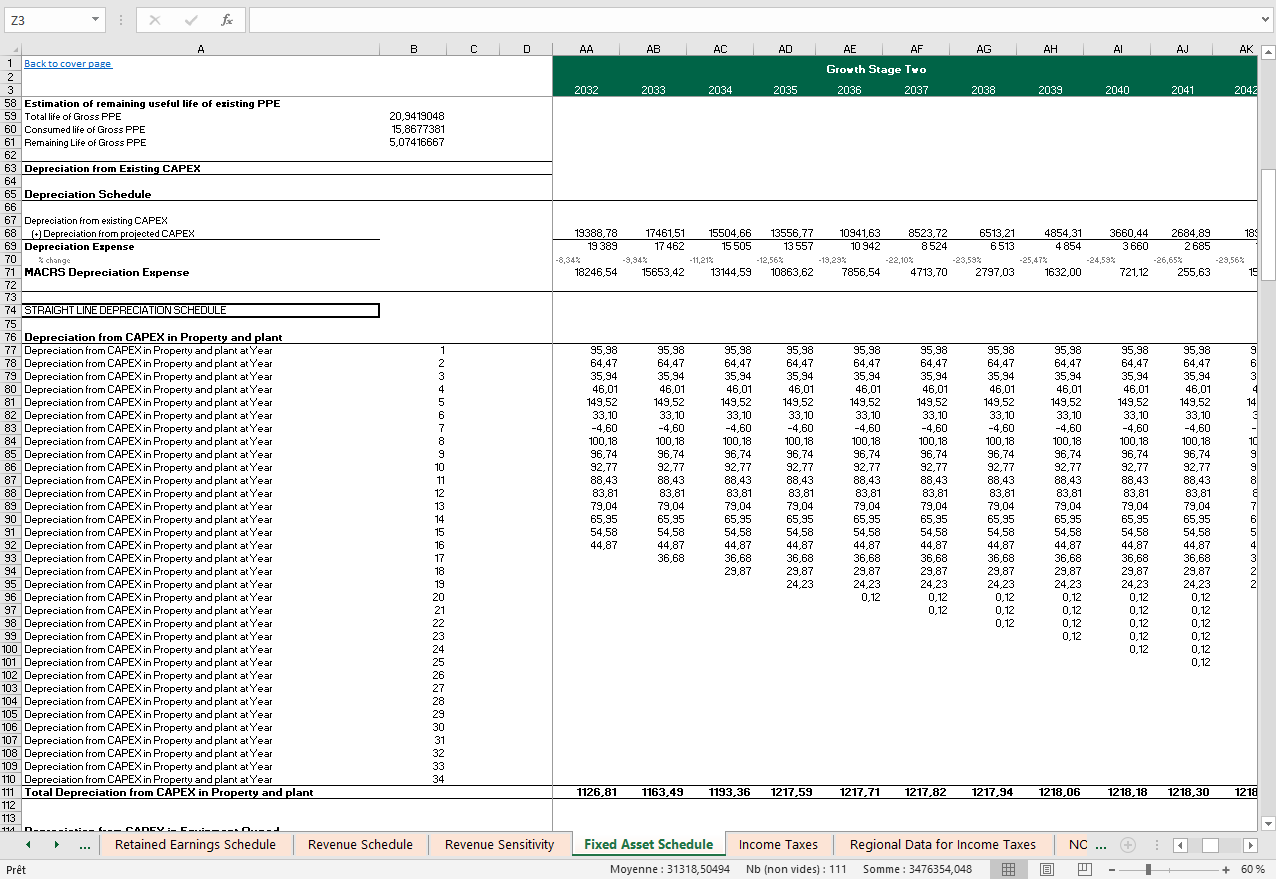Select row 111 header
This screenshot has width=1276, height=879.
pyautogui.click(x=10, y=792)
